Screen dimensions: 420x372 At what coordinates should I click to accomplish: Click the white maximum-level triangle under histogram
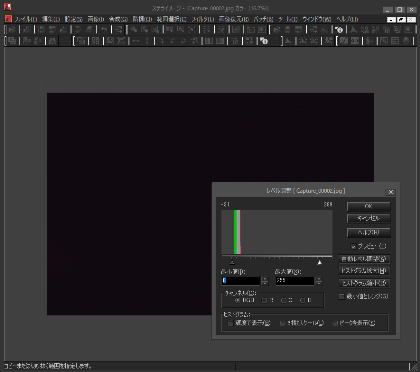tap(320, 262)
